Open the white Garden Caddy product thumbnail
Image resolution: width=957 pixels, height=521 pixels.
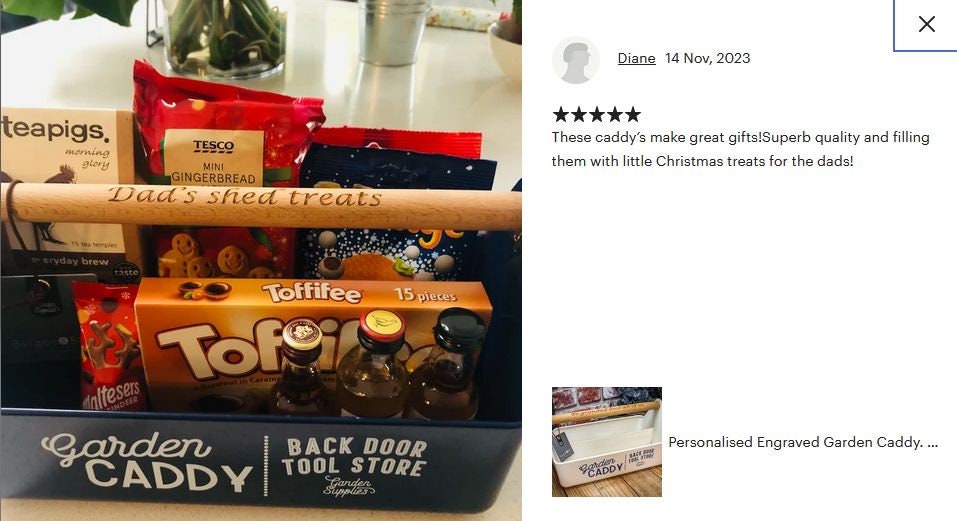click(x=607, y=442)
